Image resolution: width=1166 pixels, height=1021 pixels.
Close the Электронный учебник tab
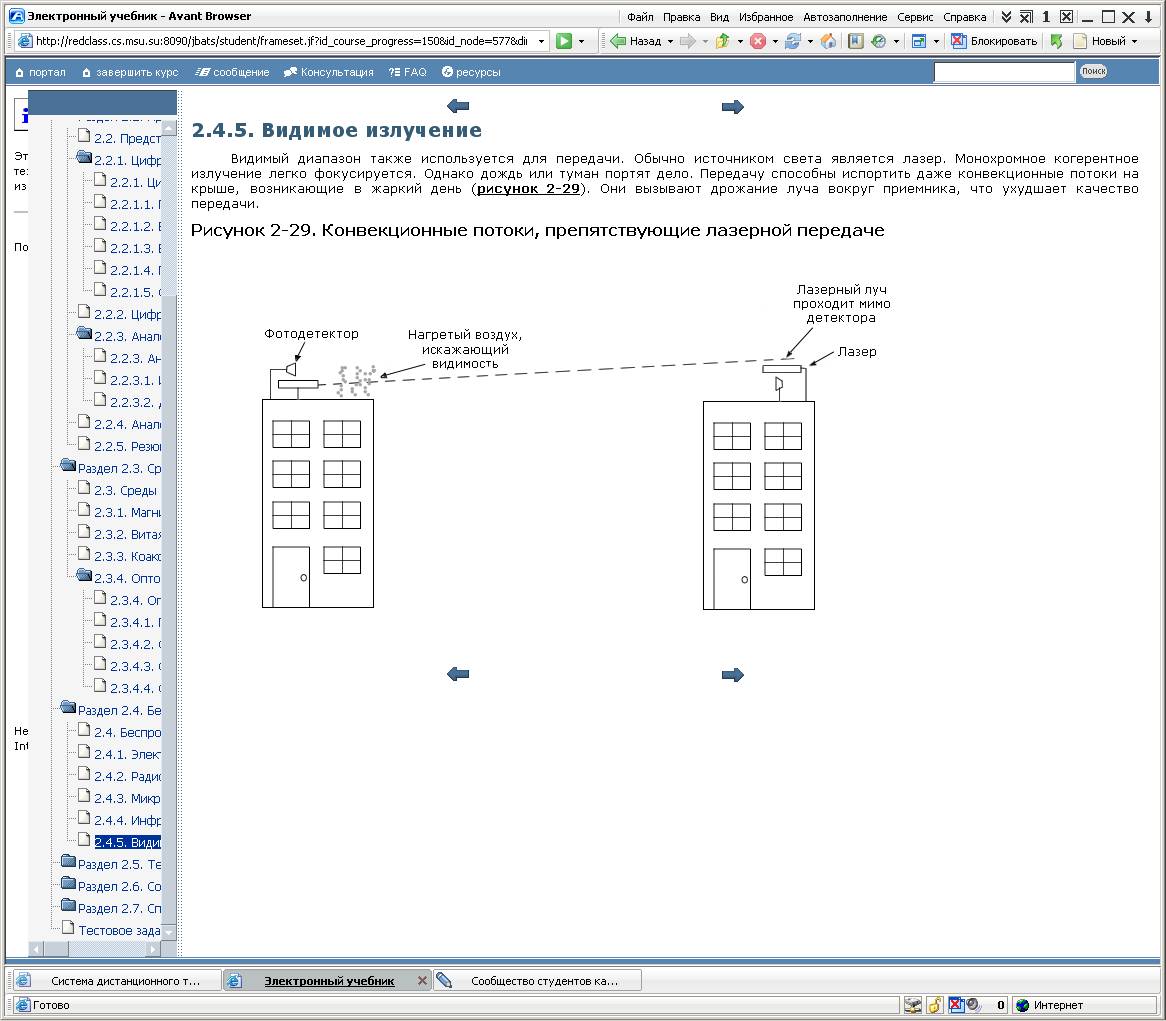(x=422, y=981)
